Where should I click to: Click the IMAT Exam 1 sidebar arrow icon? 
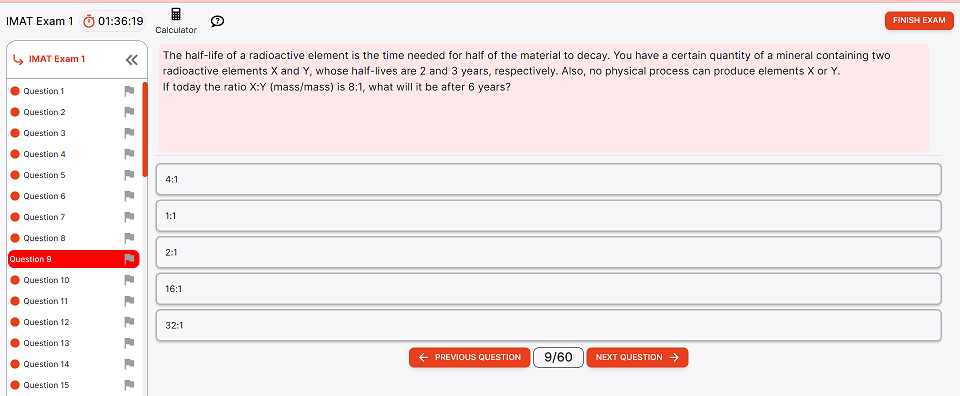[x=18, y=59]
